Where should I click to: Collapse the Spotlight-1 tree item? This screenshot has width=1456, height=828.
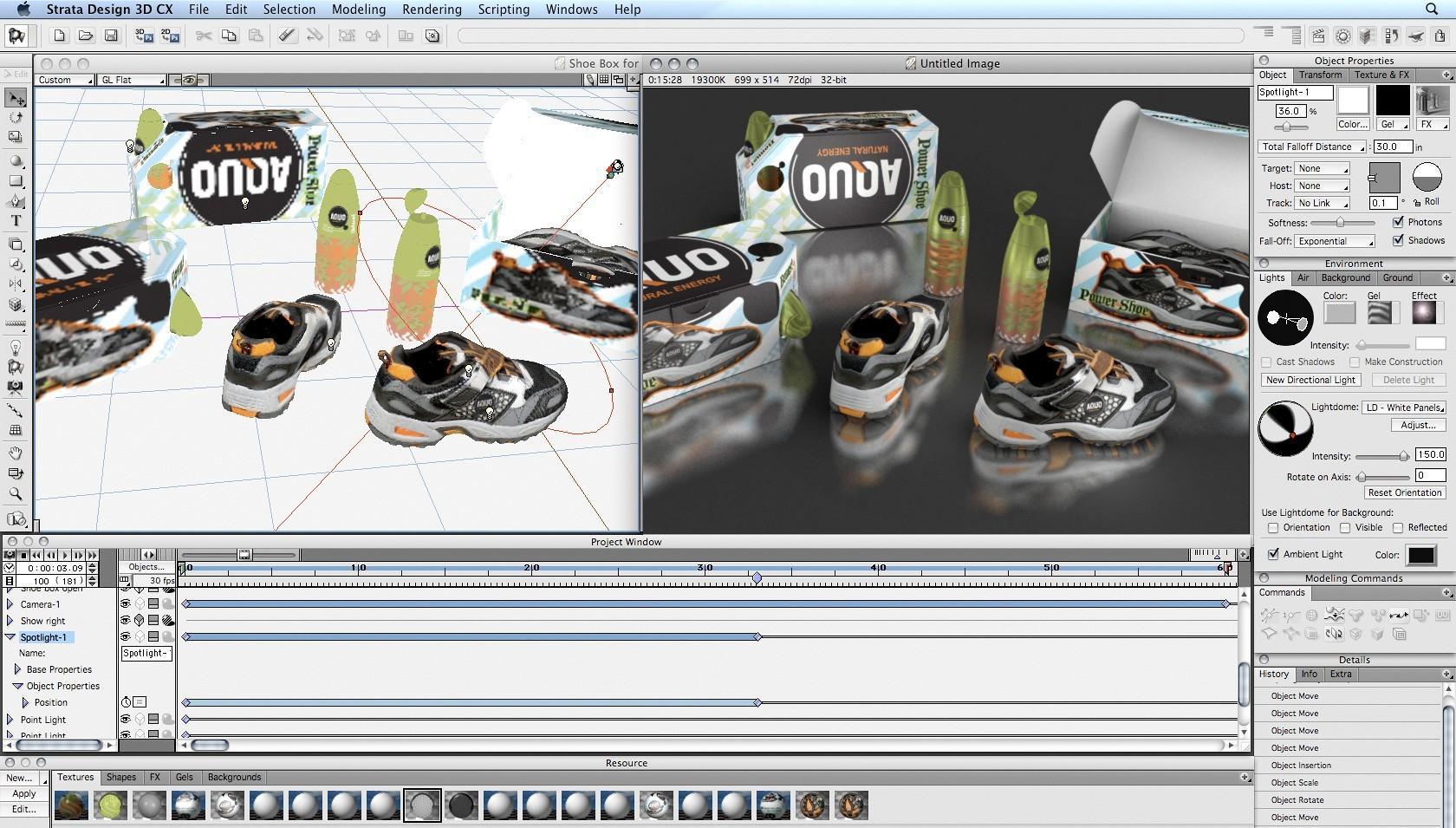coord(10,637)
